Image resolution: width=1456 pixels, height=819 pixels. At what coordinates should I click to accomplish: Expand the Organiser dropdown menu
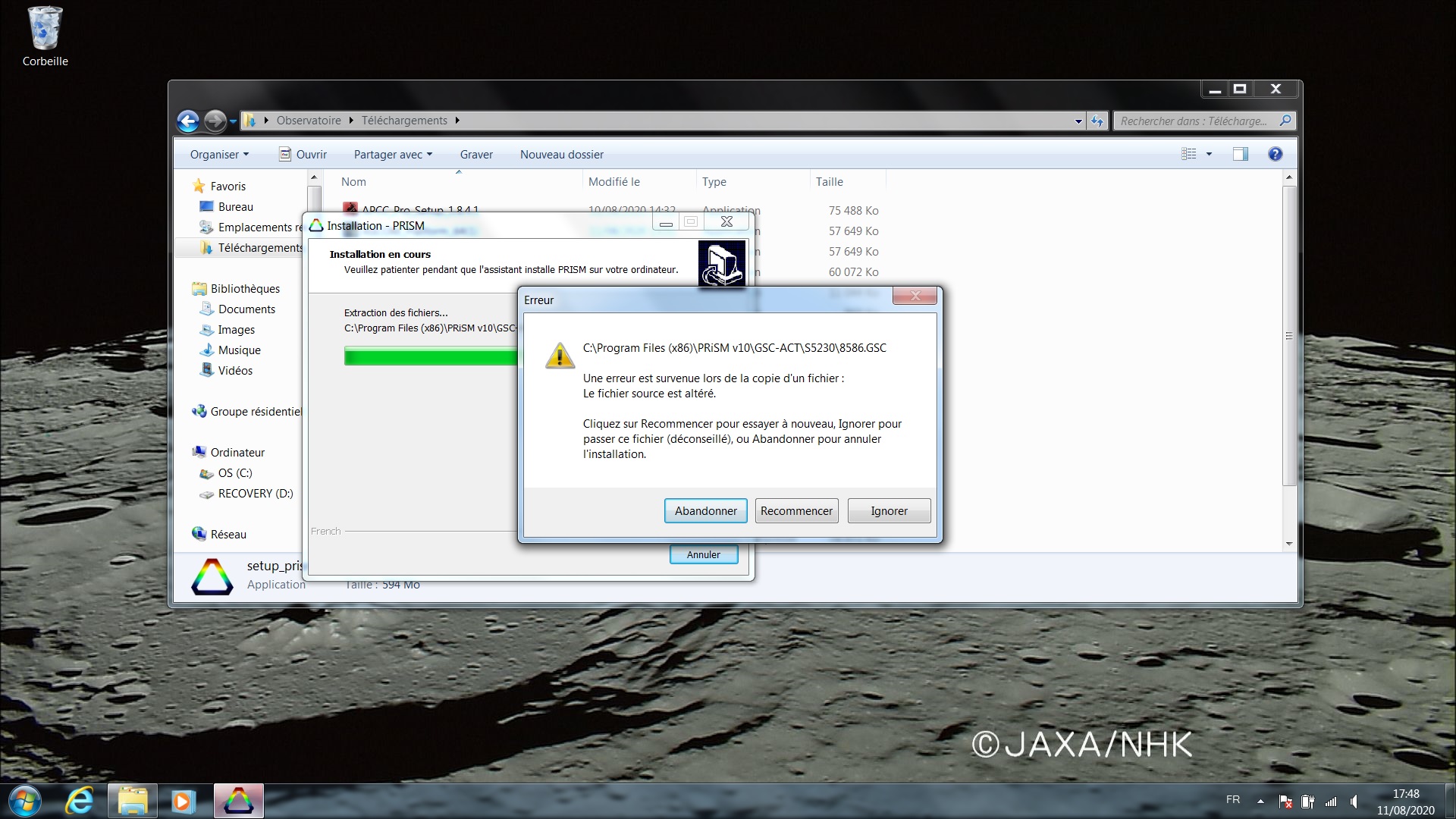pos(219,154)
